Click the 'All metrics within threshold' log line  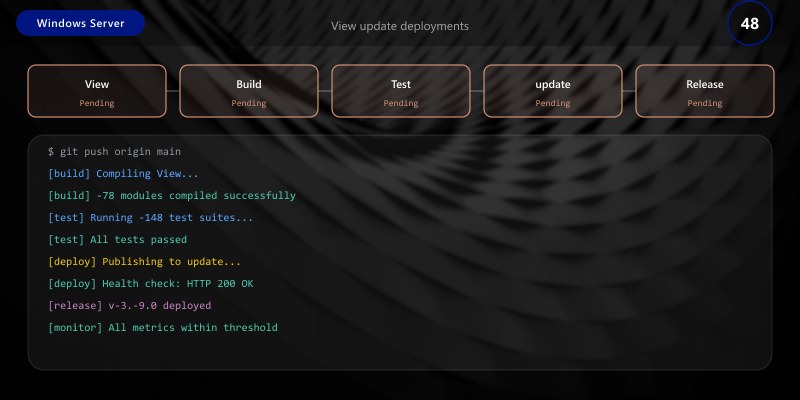point(163,327)
